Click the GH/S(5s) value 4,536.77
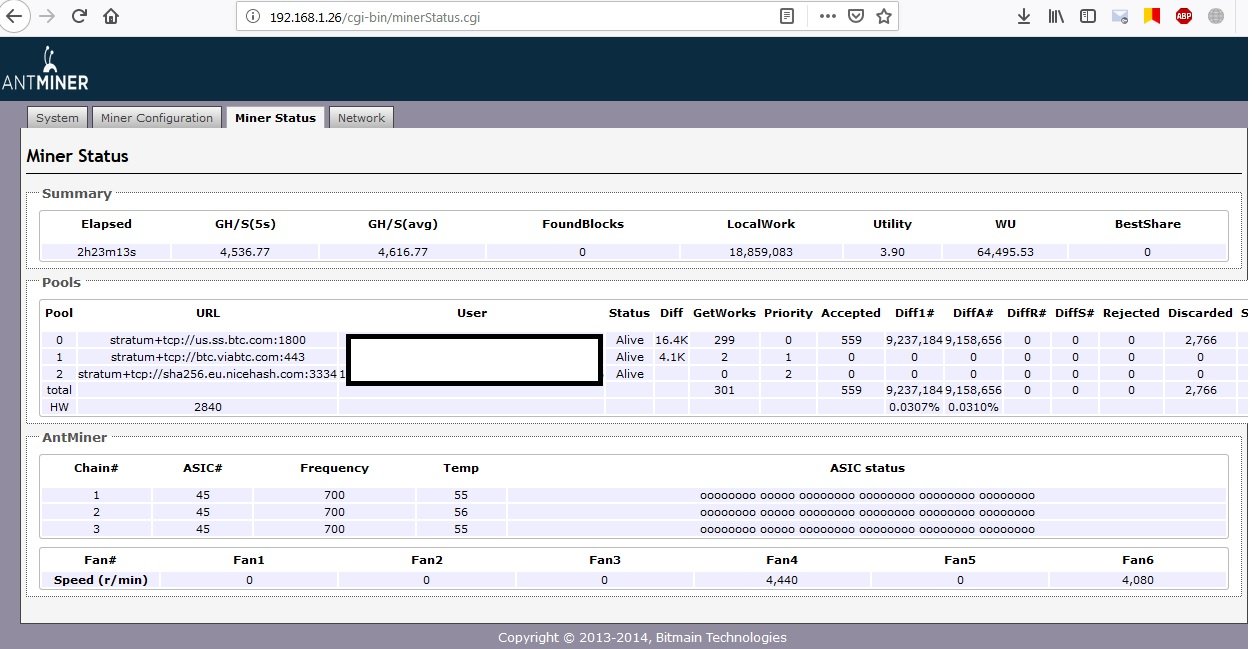 click(245, 252)
